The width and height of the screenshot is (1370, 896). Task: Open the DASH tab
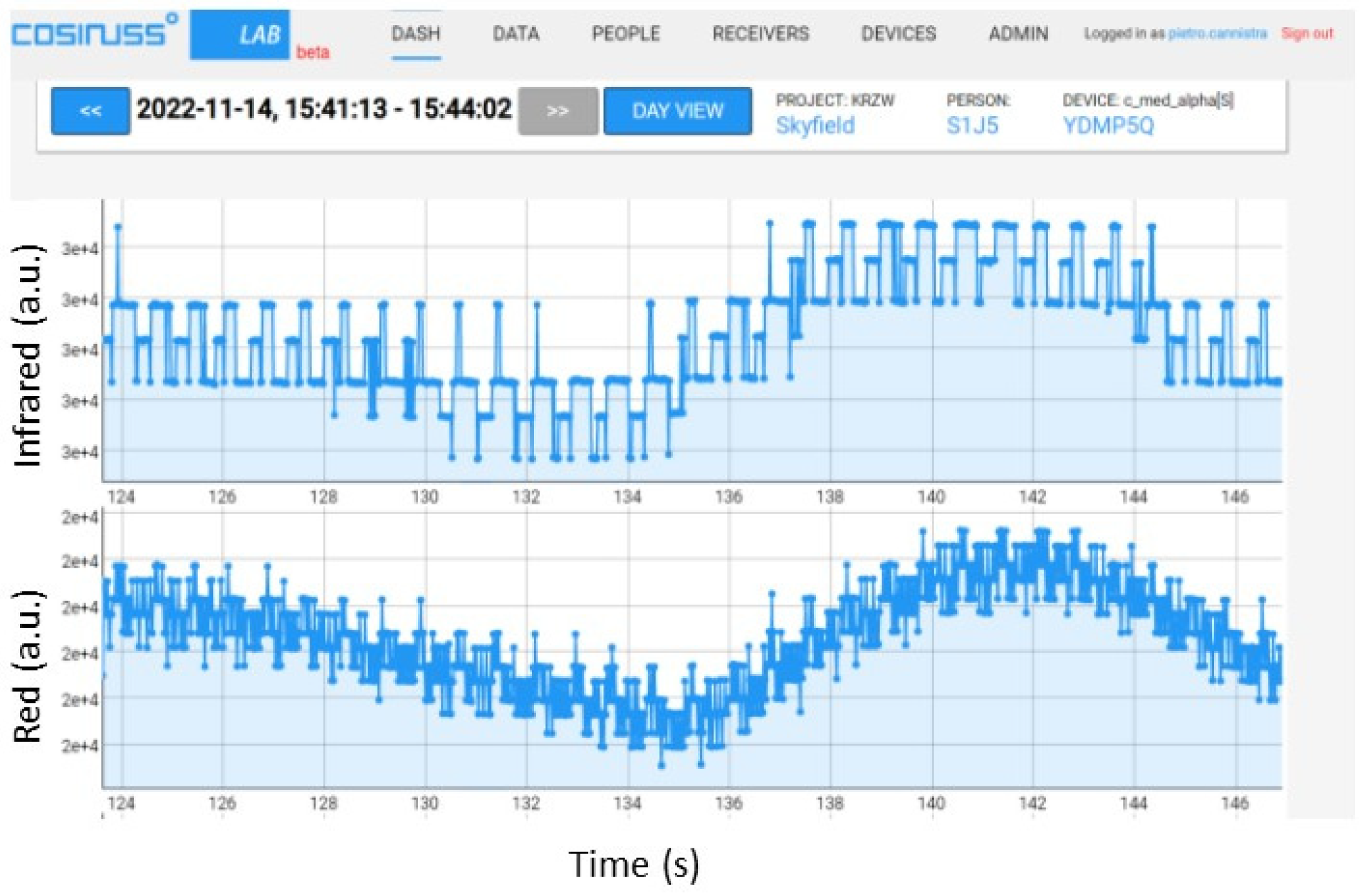pyautogui.click(x=416, y=34)
